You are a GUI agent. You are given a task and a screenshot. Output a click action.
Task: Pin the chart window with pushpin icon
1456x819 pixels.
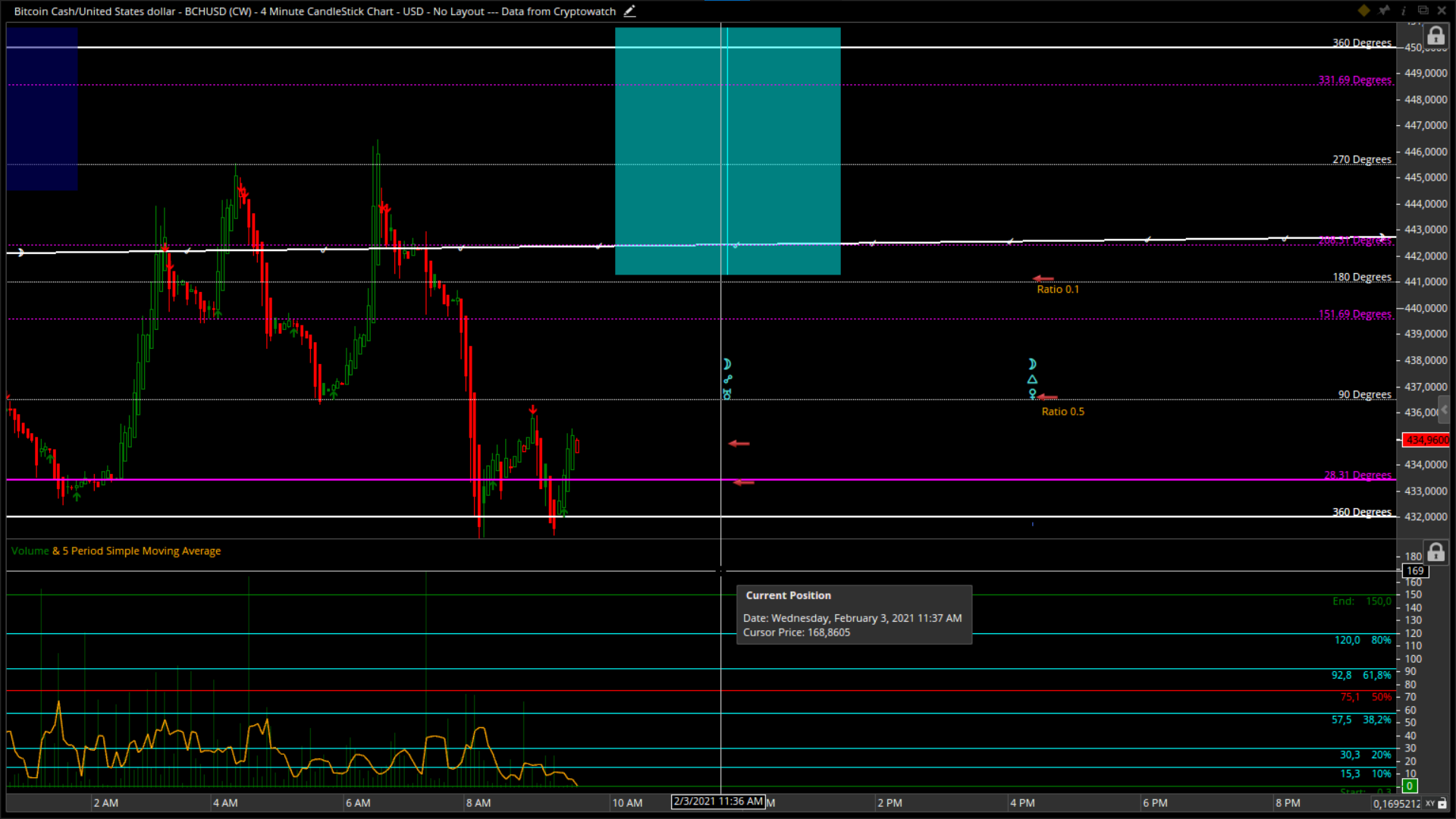click(1384, 11)
